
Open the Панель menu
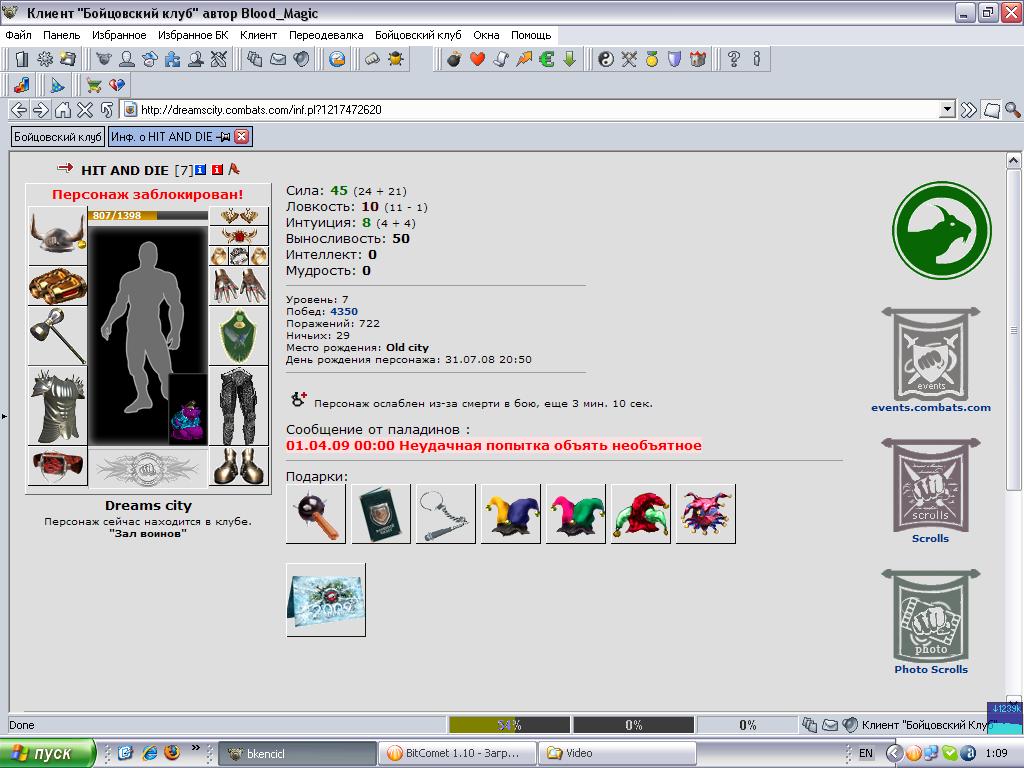pos(61,35)
